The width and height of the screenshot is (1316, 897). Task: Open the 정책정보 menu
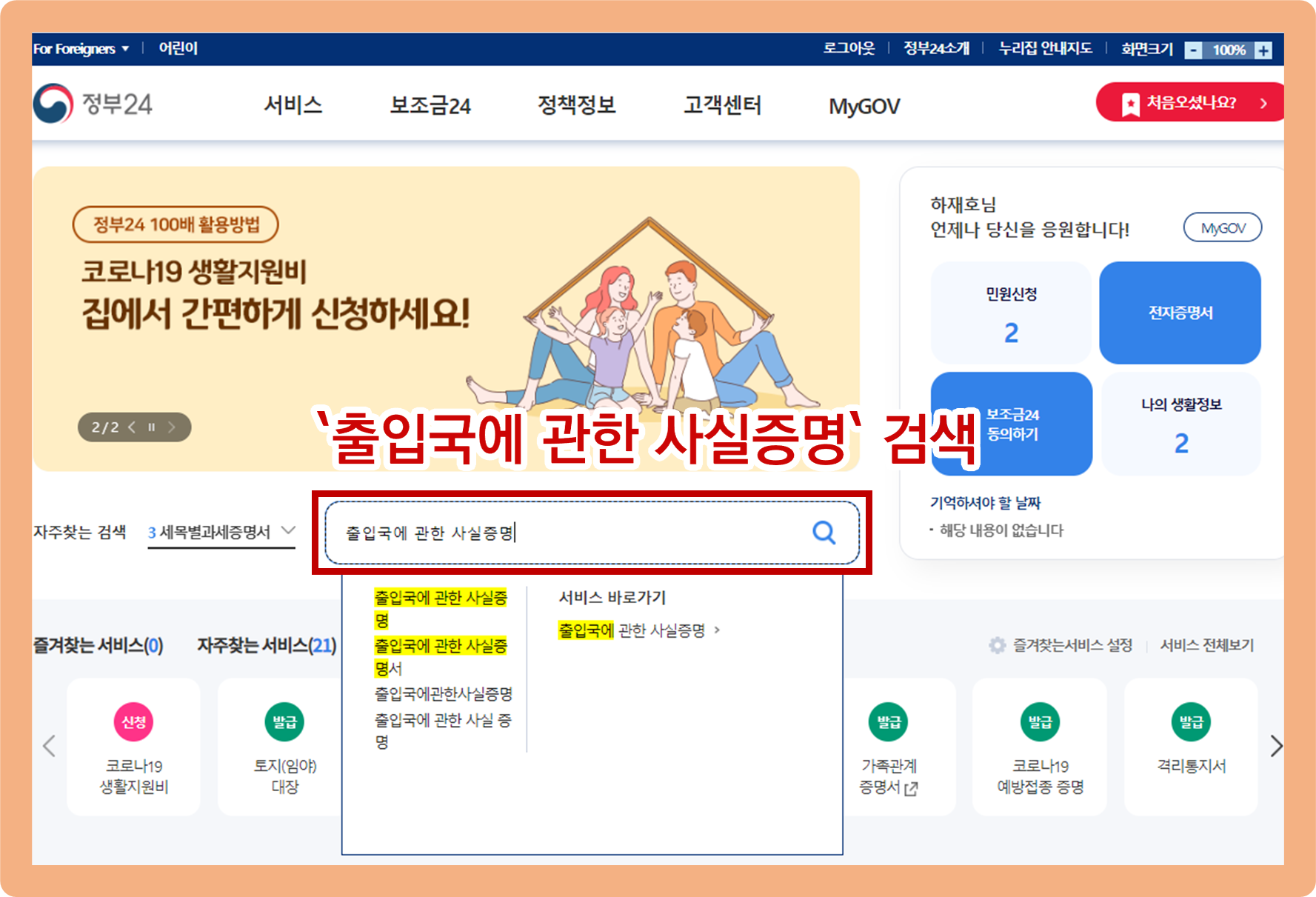(x=577, y=105)
